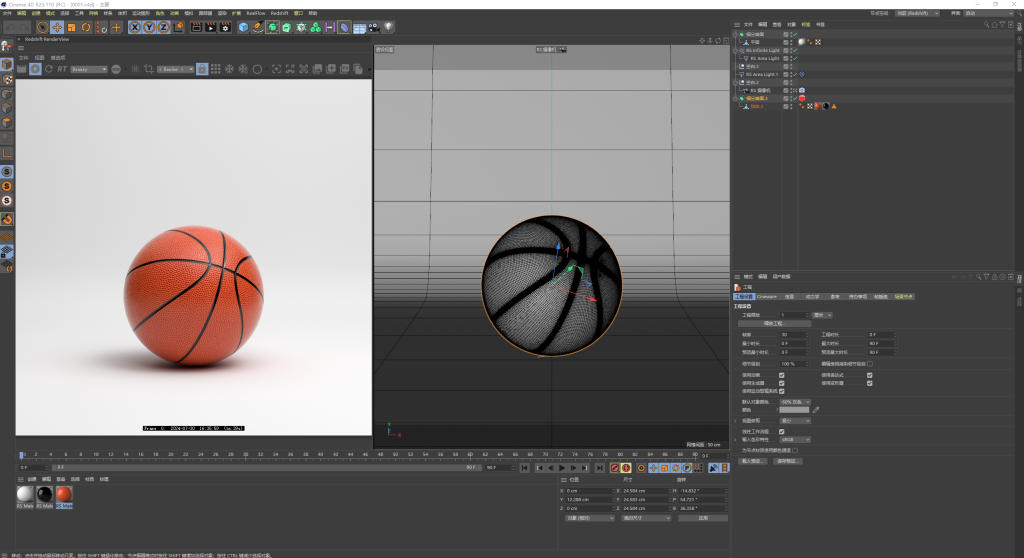Play the animation forward
The height and width of the screenshot is (558, 1024).
(x=562, y=468)
